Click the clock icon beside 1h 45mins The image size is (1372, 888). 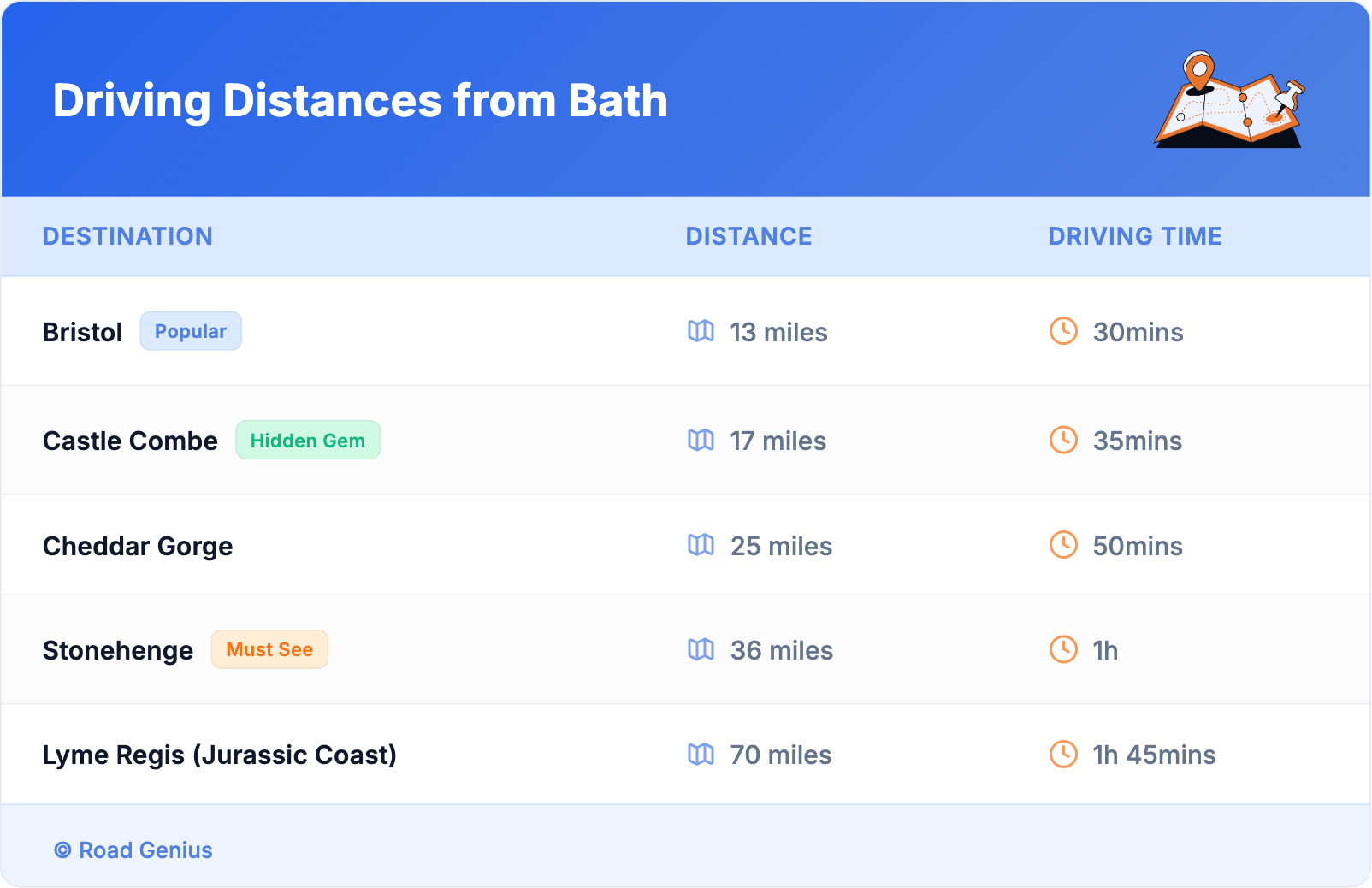coord(1063,755)
